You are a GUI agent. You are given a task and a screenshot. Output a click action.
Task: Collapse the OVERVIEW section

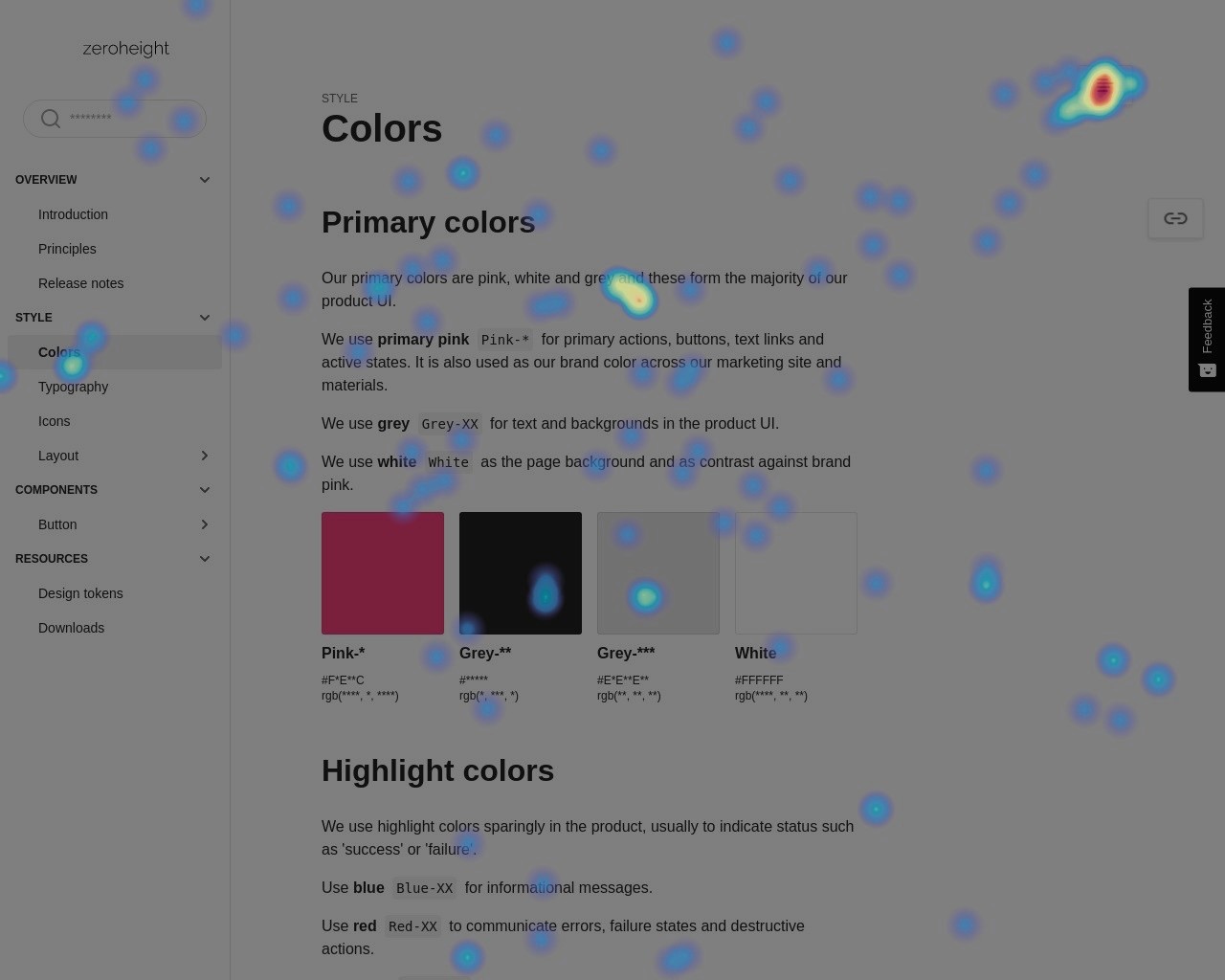[x=204, y=179]
